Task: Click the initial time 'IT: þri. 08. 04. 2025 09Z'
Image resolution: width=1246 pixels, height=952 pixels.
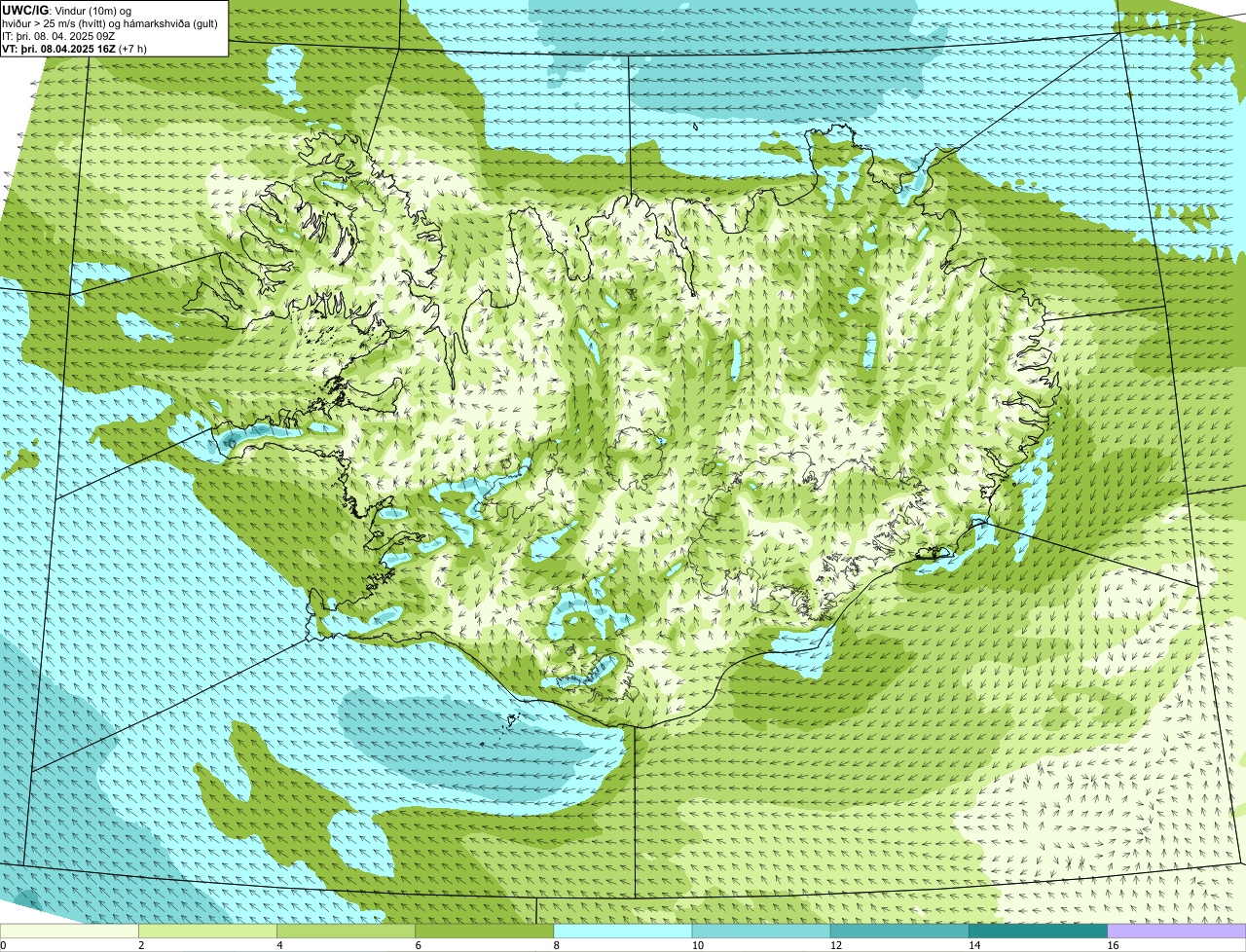Action: tap(58, 36)
